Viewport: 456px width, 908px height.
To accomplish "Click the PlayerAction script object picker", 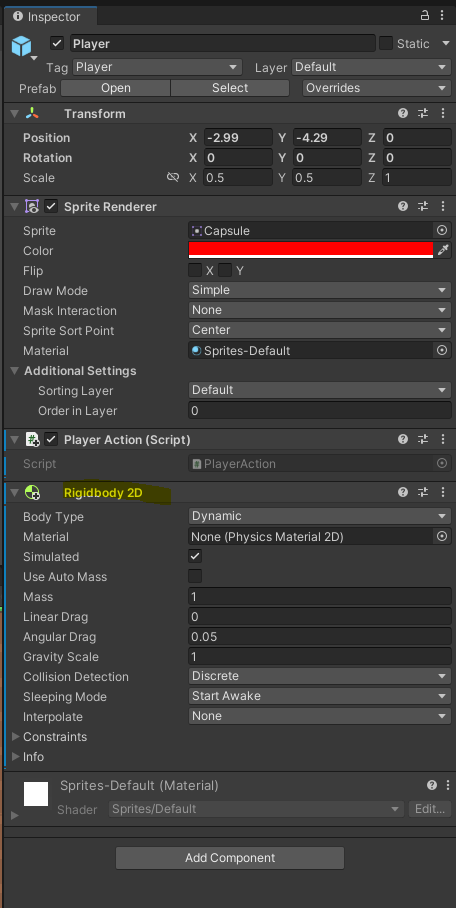I will pos(442,463).
